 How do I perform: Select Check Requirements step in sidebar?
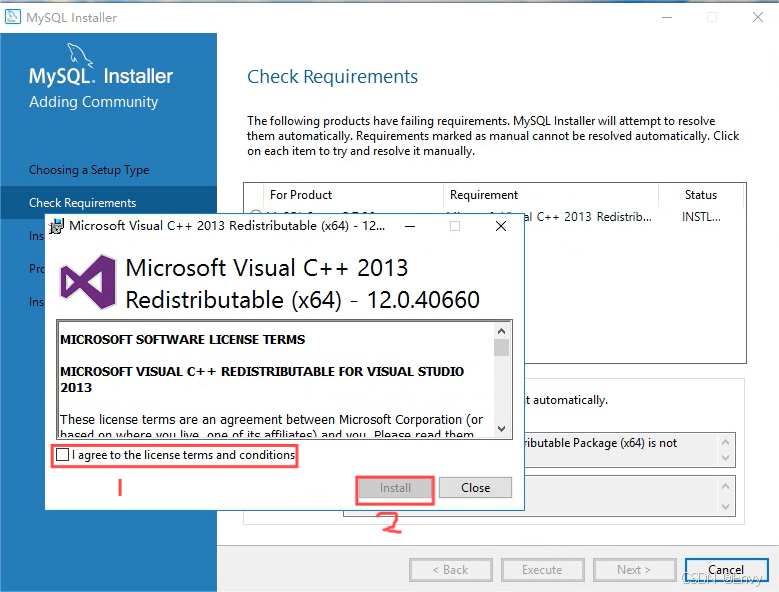(x=108, y=203)
